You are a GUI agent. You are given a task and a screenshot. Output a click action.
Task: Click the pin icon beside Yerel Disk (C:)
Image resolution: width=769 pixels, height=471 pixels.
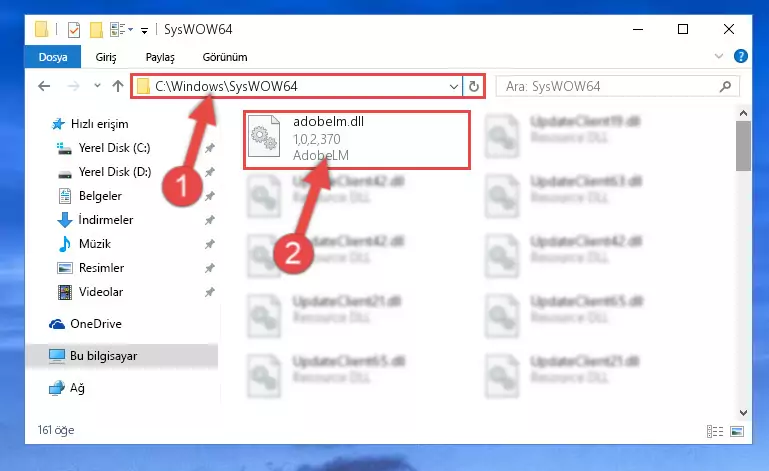[210, 148]
